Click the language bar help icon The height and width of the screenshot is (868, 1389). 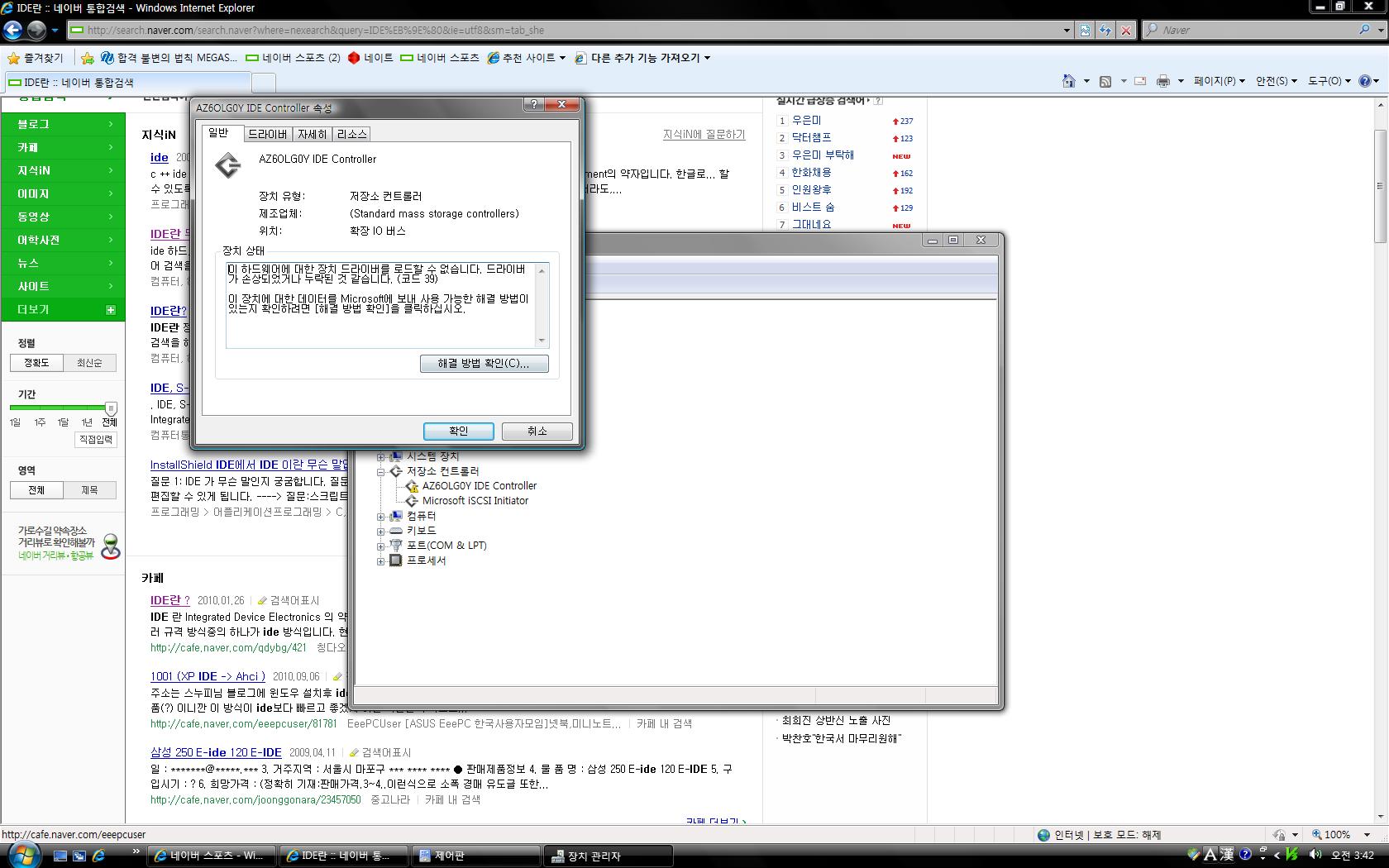click(x=1245, y=856)
